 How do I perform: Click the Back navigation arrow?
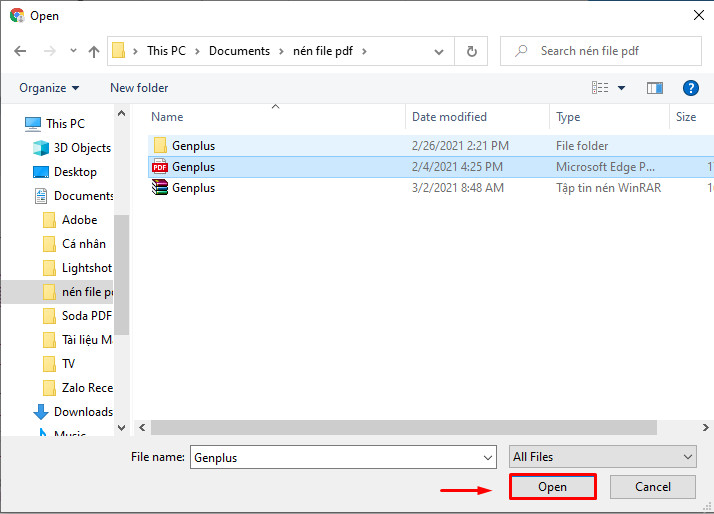click(x=21, y=51)
